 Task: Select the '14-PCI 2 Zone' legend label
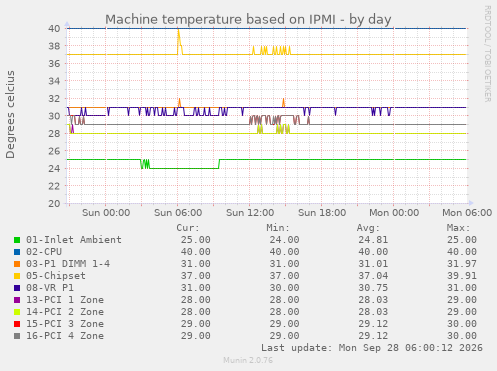coord(65,312)
